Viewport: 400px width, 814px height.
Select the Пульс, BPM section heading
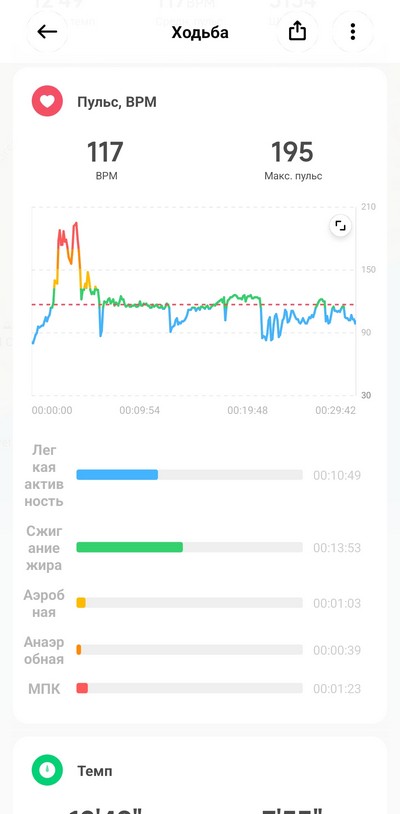tap(117, 102)
